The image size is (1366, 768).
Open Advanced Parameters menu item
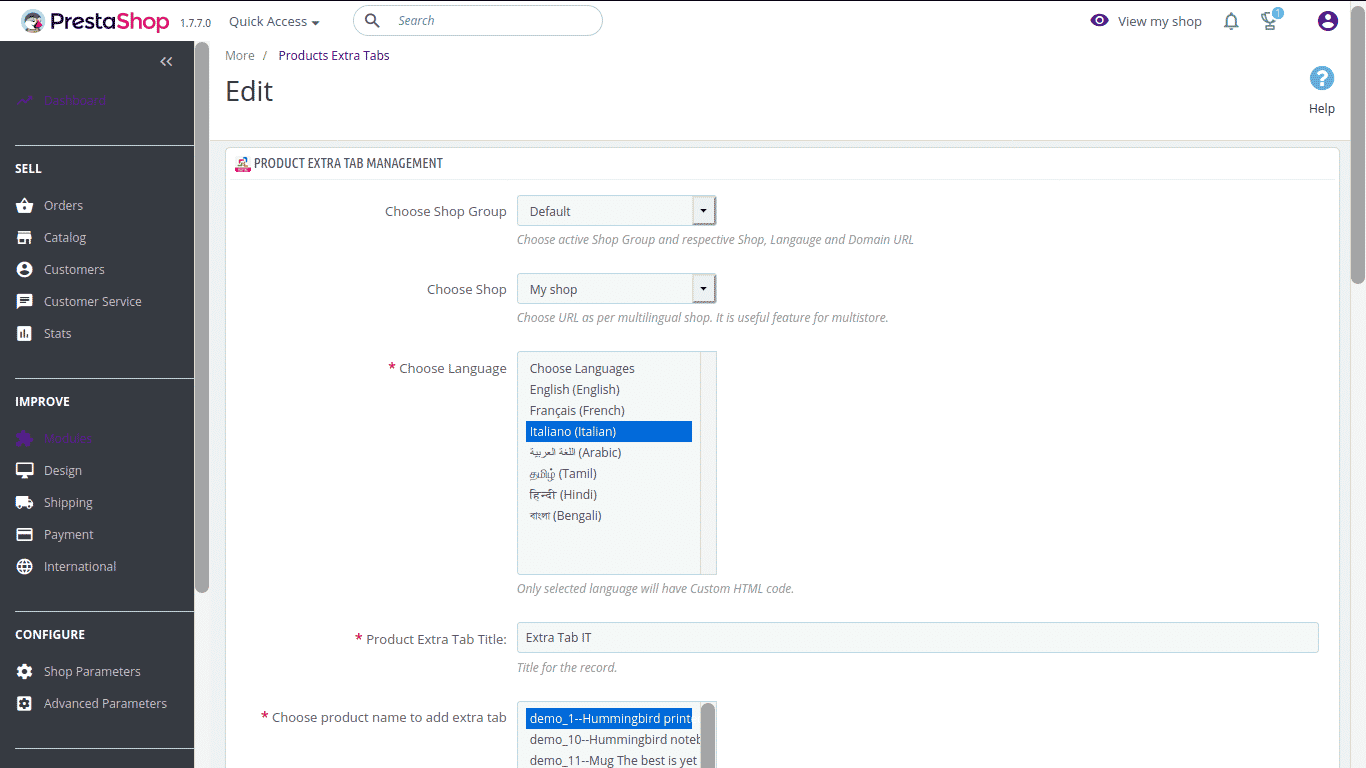click(105, 704)
